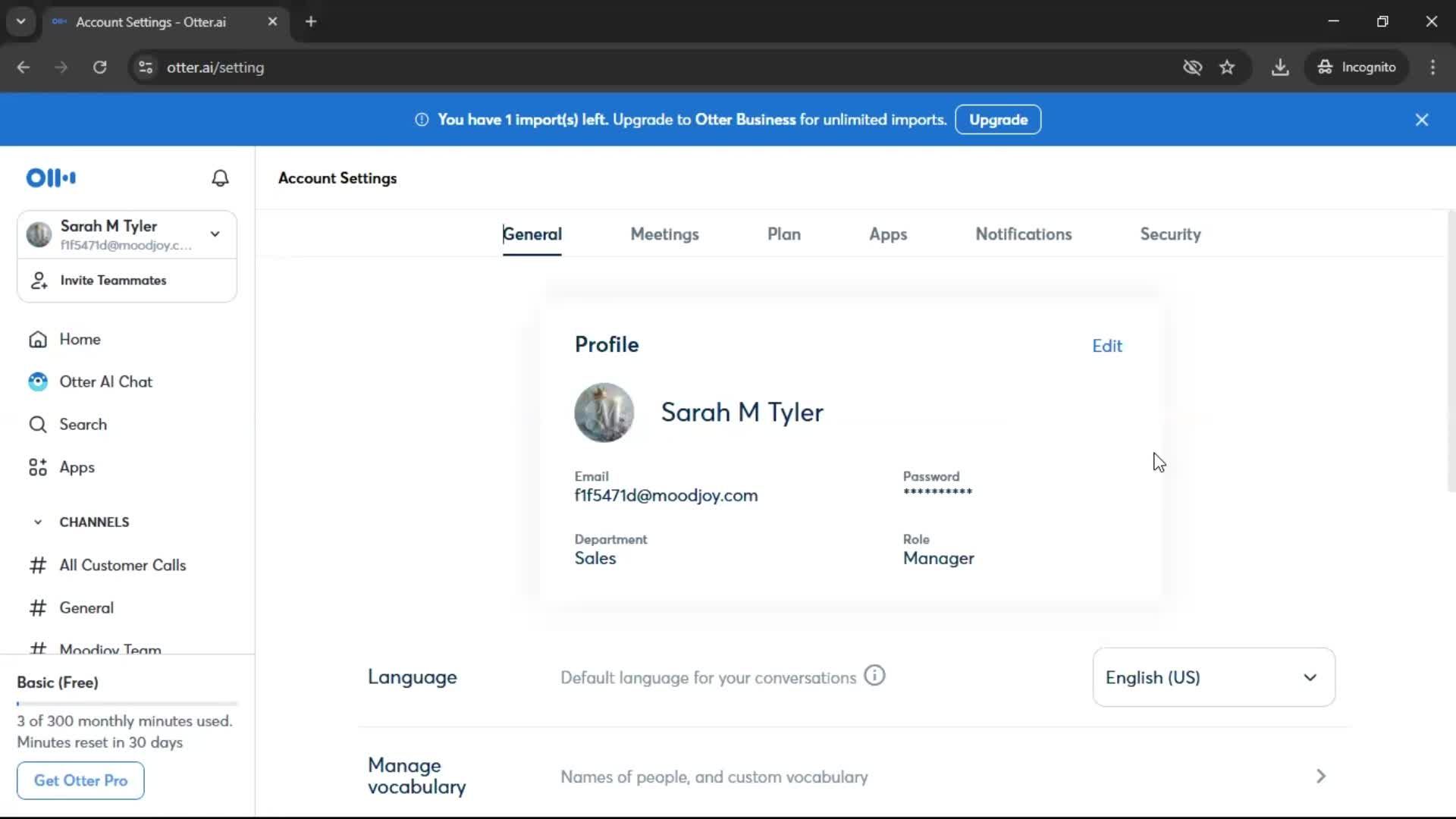Open a new browser tab
1456x819 pixels.
point(311,22)
